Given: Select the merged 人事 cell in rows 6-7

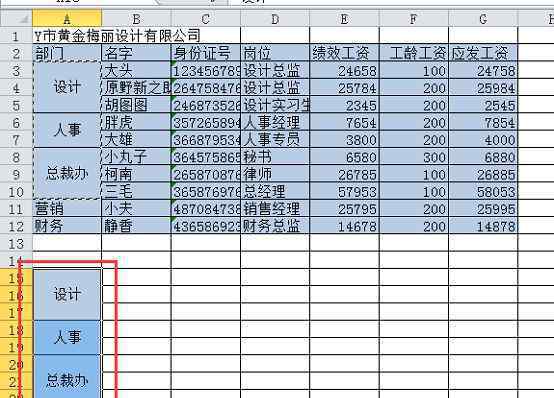Looking at the screenshot, I should pos(67,130).
